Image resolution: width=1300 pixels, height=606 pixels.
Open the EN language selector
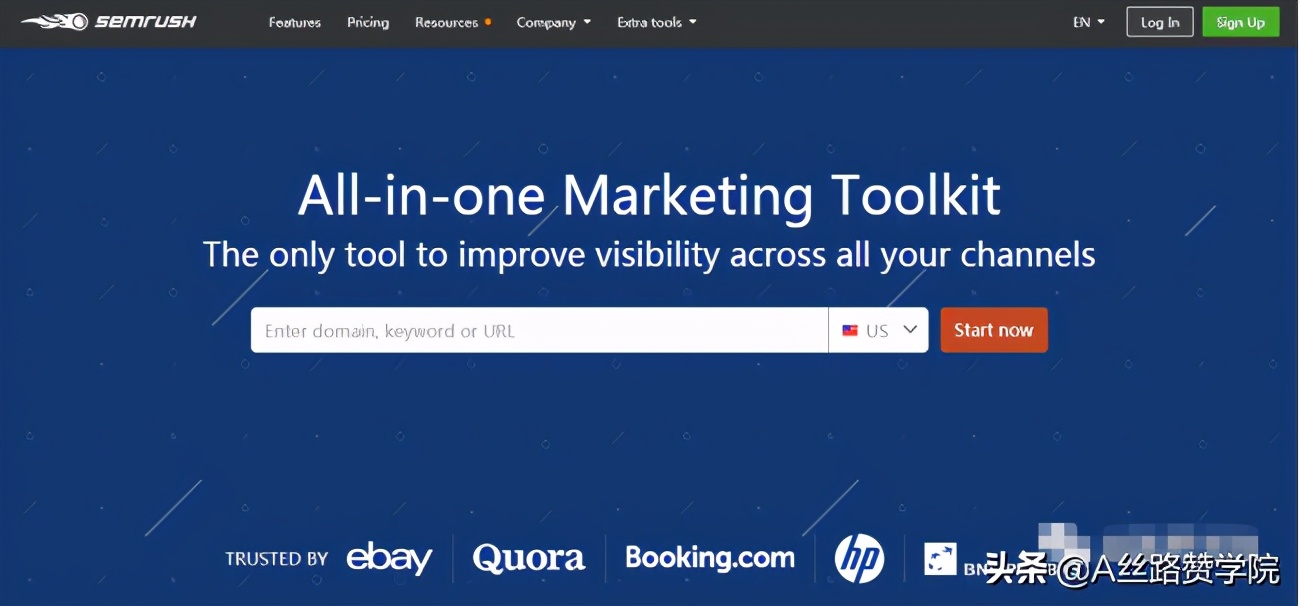(1089, 22)
